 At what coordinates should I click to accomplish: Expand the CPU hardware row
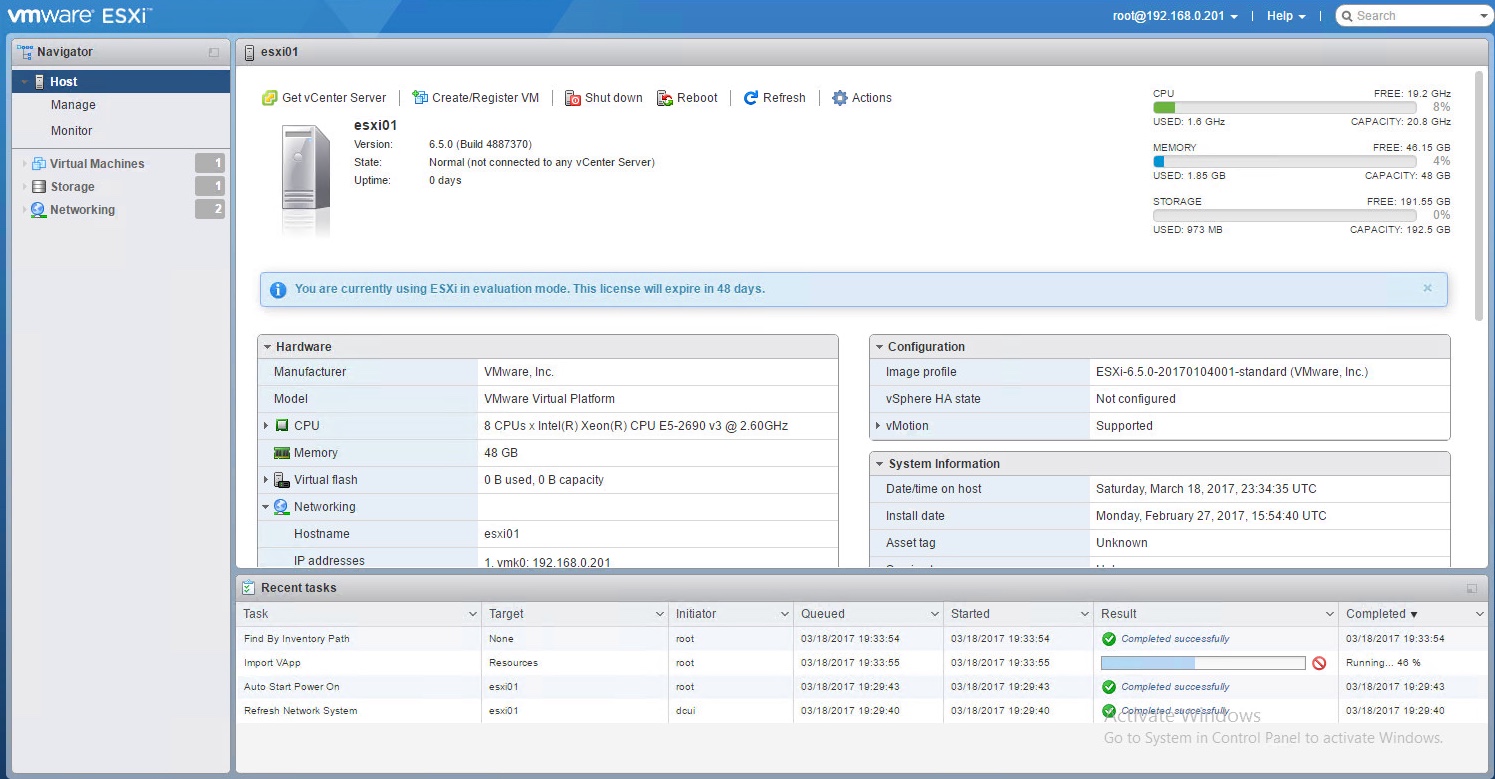click(x=266, y=426)
